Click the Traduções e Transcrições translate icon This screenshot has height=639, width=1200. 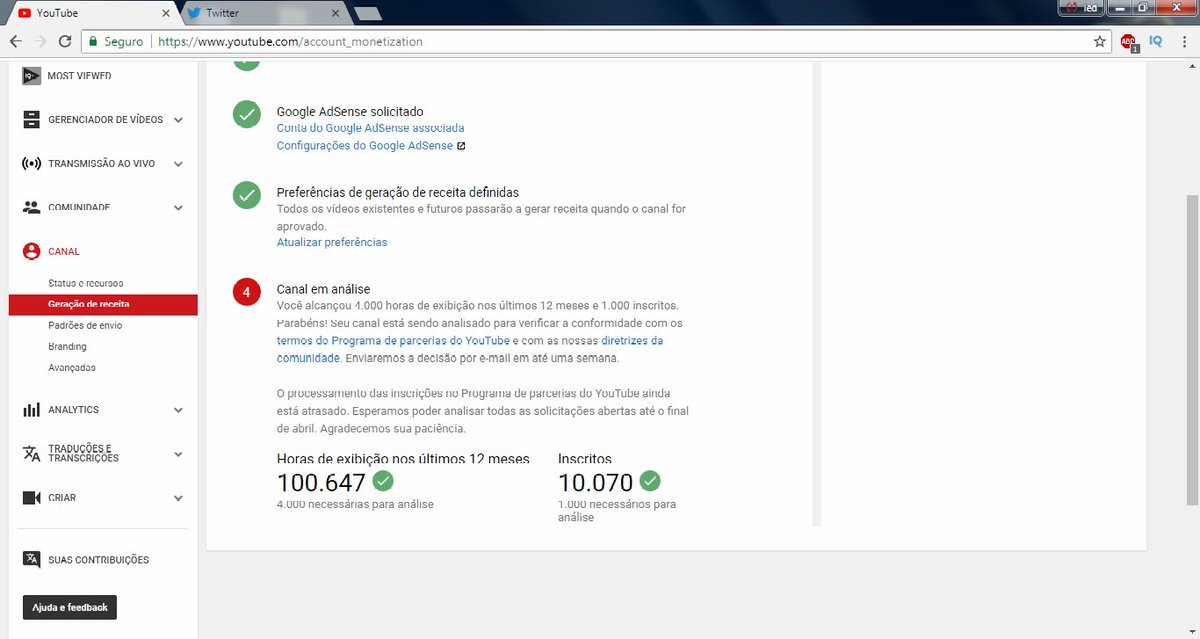click(31, 453)
